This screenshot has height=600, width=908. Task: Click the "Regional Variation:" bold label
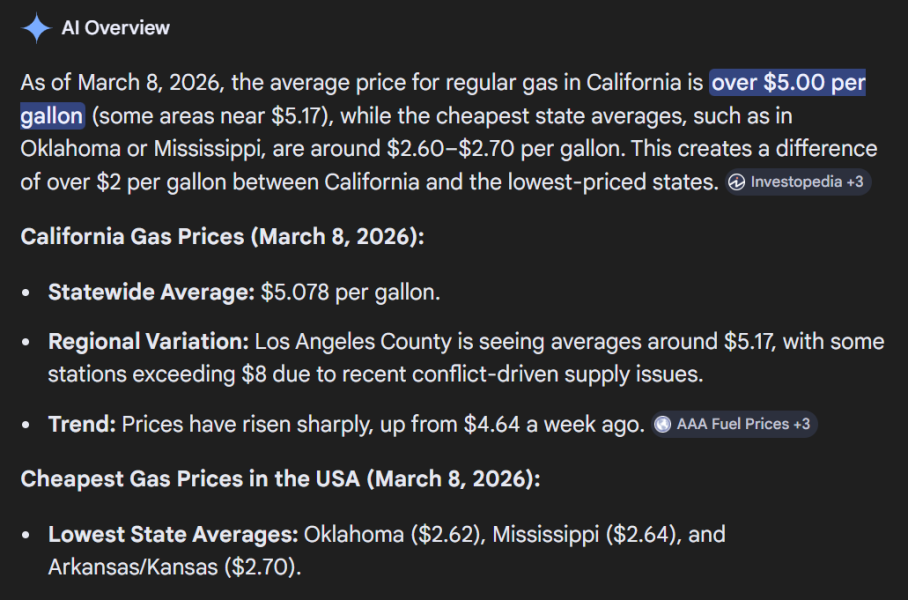148,342
